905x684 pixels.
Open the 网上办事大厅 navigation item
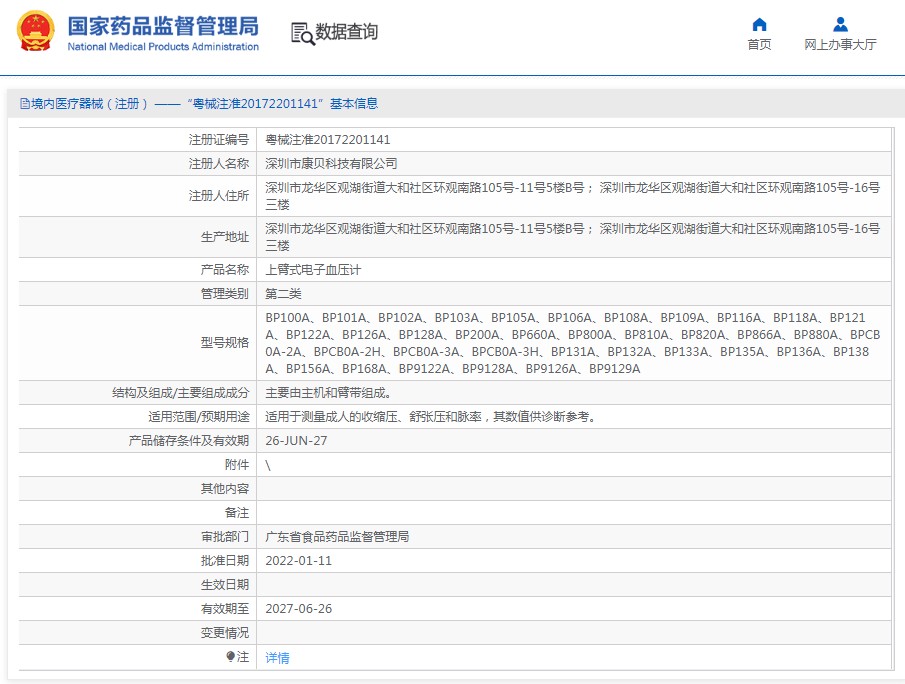840,45
